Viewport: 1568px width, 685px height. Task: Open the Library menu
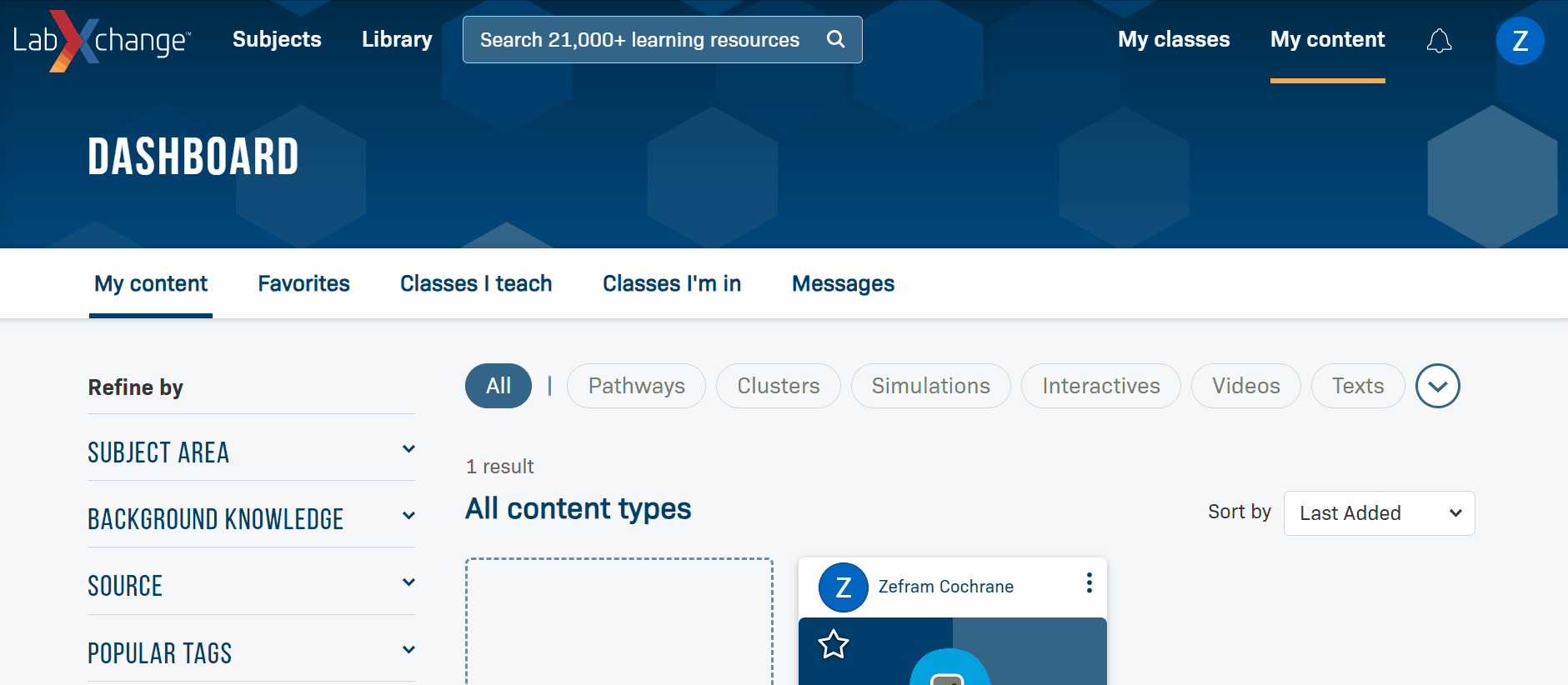pyautogui.click(x=397, y=39)
